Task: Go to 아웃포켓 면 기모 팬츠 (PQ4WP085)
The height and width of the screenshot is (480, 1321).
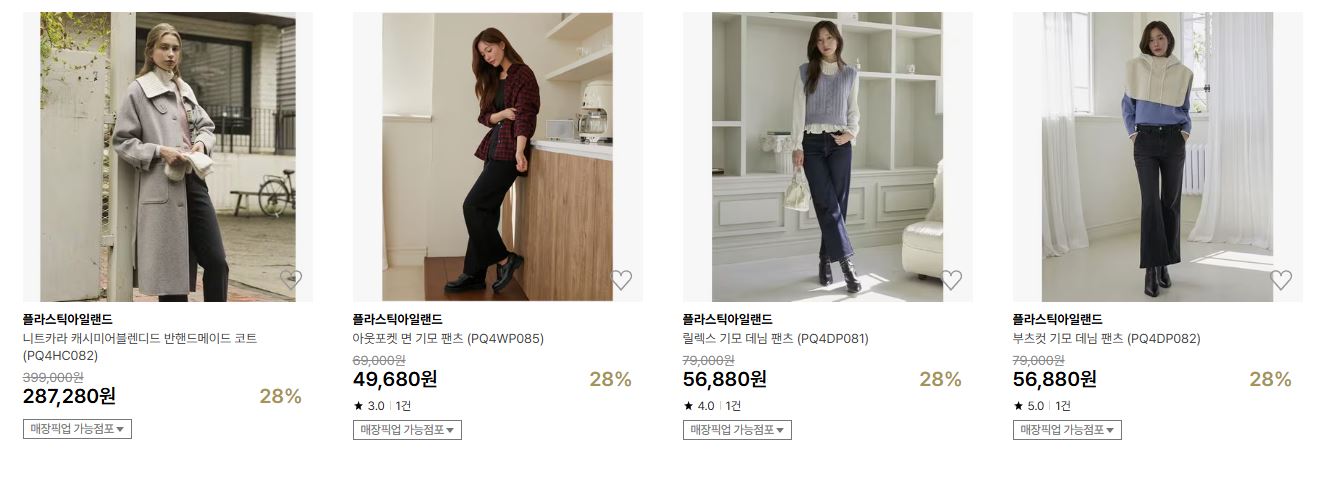Action: (448, 339)
